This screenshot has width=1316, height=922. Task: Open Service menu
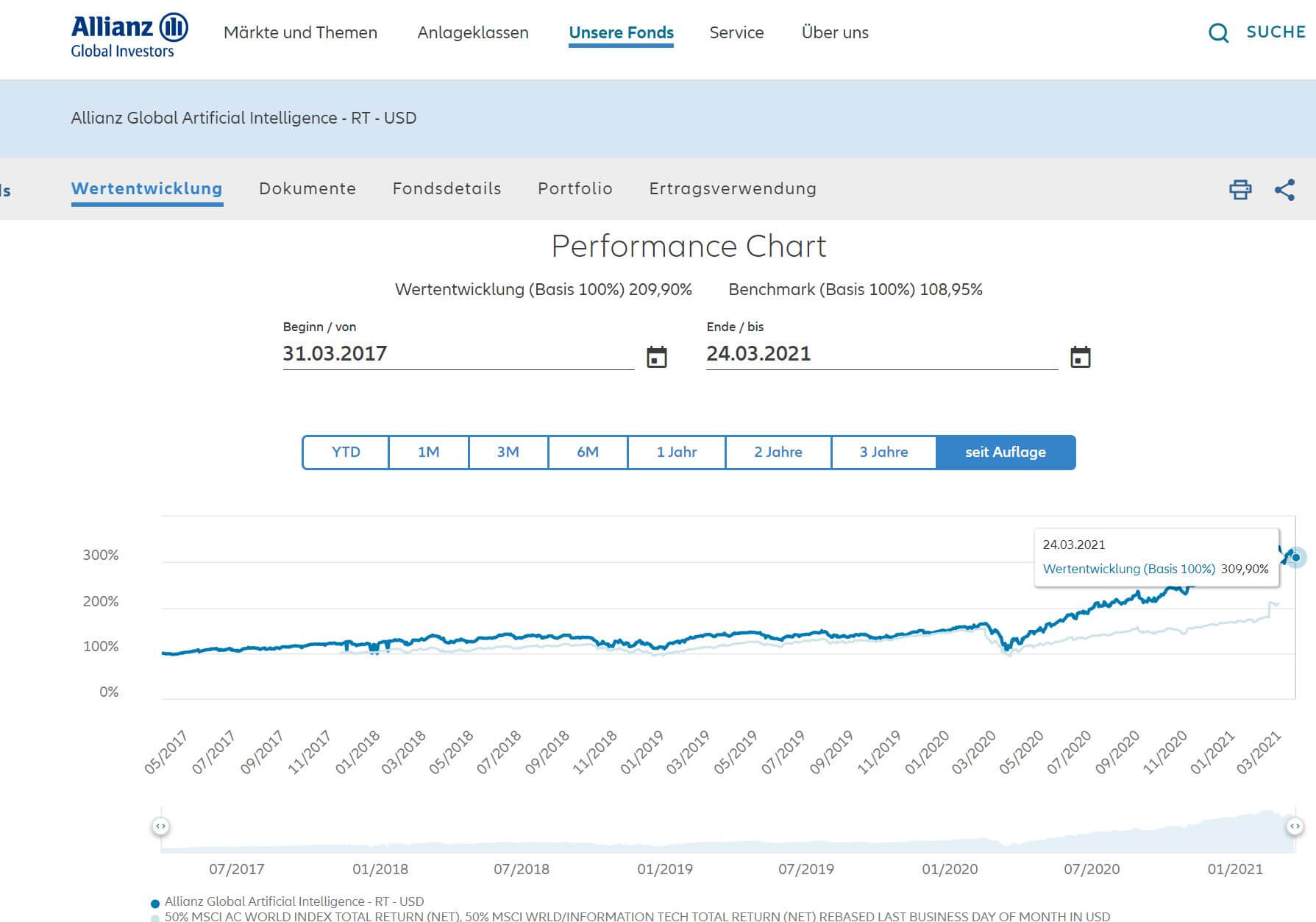coord(736,32)
